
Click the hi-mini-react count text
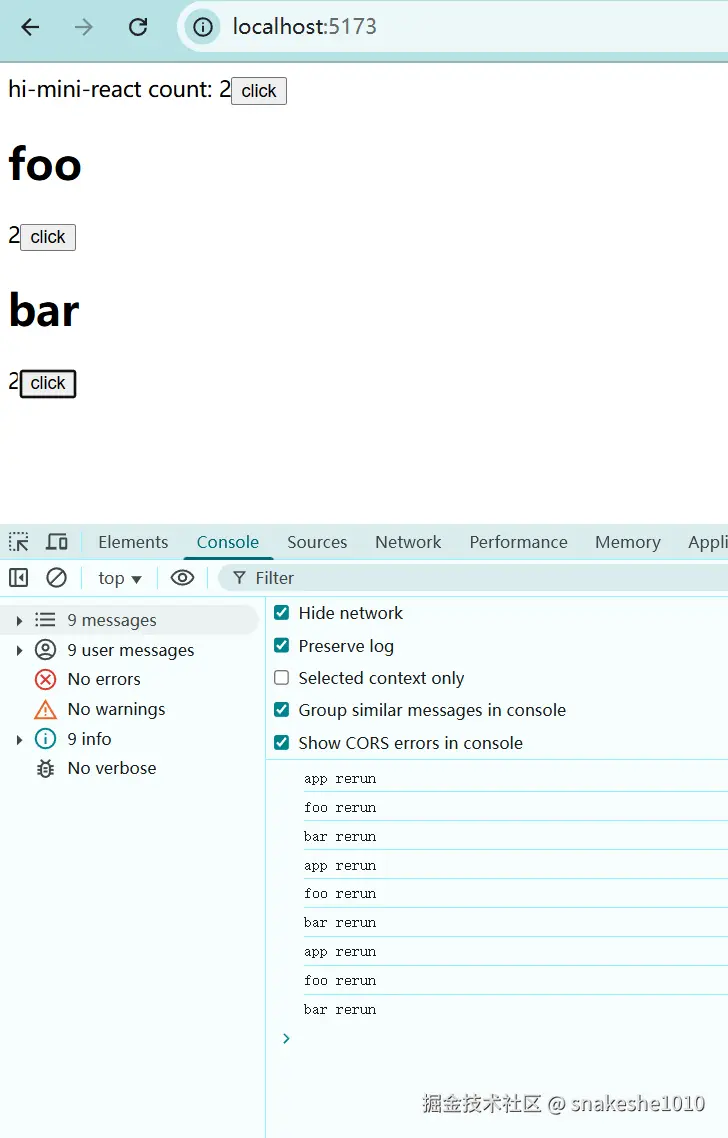(119, 90)
